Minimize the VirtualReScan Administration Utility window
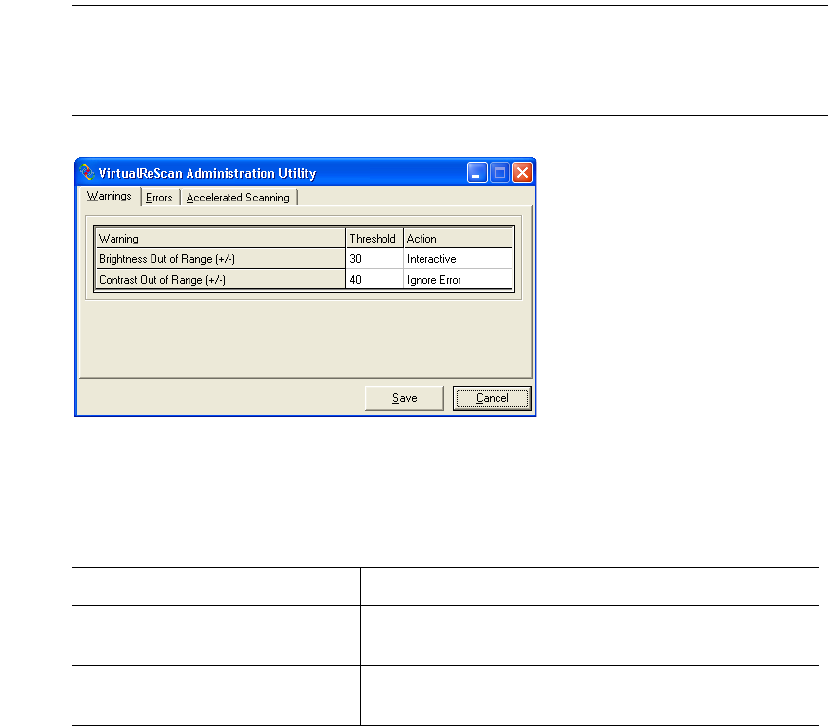This screenshot has width=828, height=726. click(477, 173)
